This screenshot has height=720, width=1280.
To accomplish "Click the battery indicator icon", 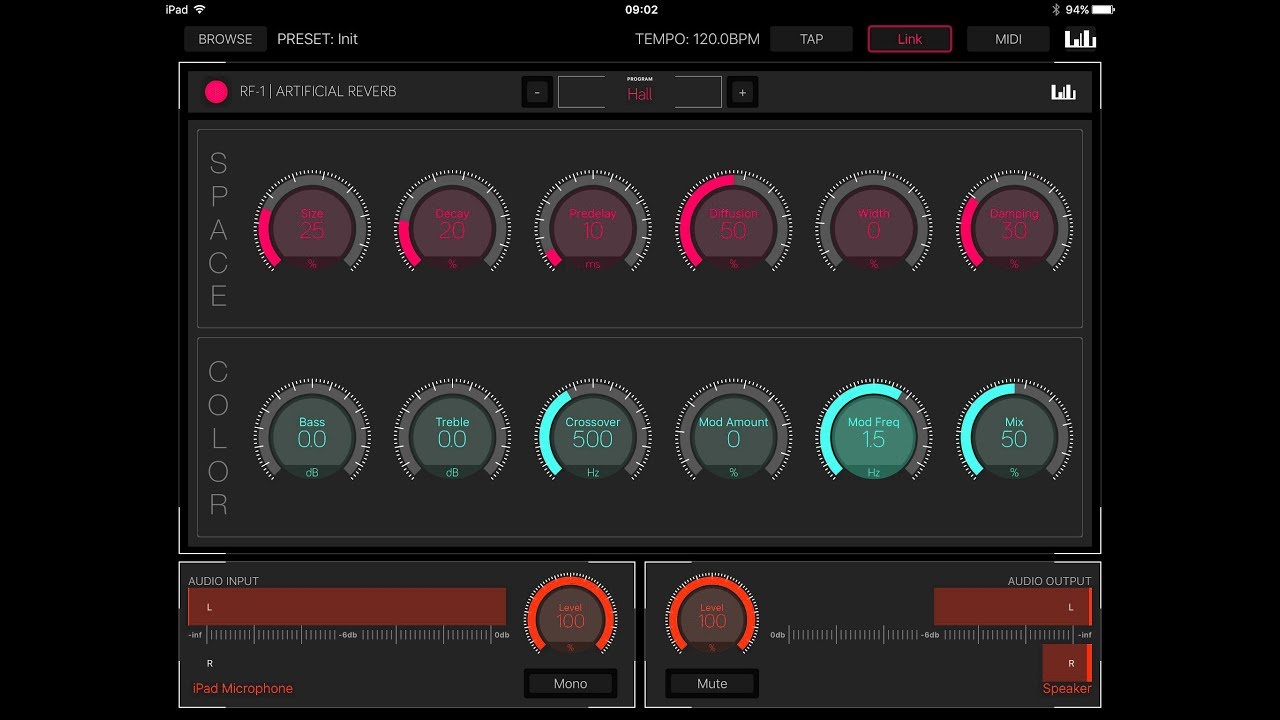I will (1103, 9).
